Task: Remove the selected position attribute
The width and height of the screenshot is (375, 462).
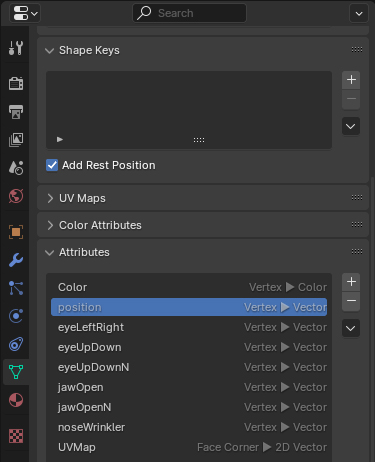Action: point(351,301)
